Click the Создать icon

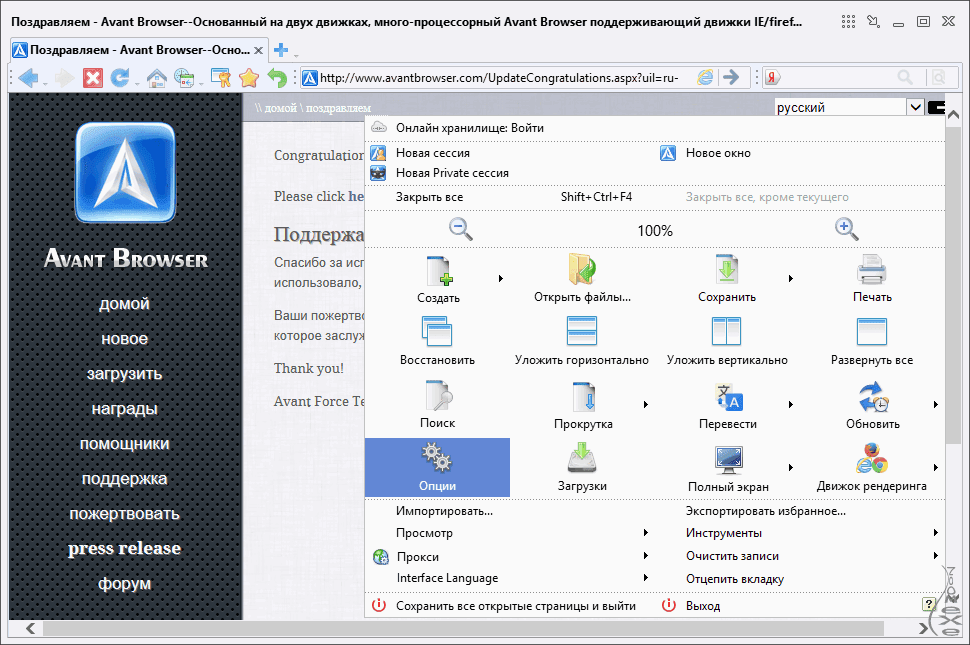tap(439, 271)
